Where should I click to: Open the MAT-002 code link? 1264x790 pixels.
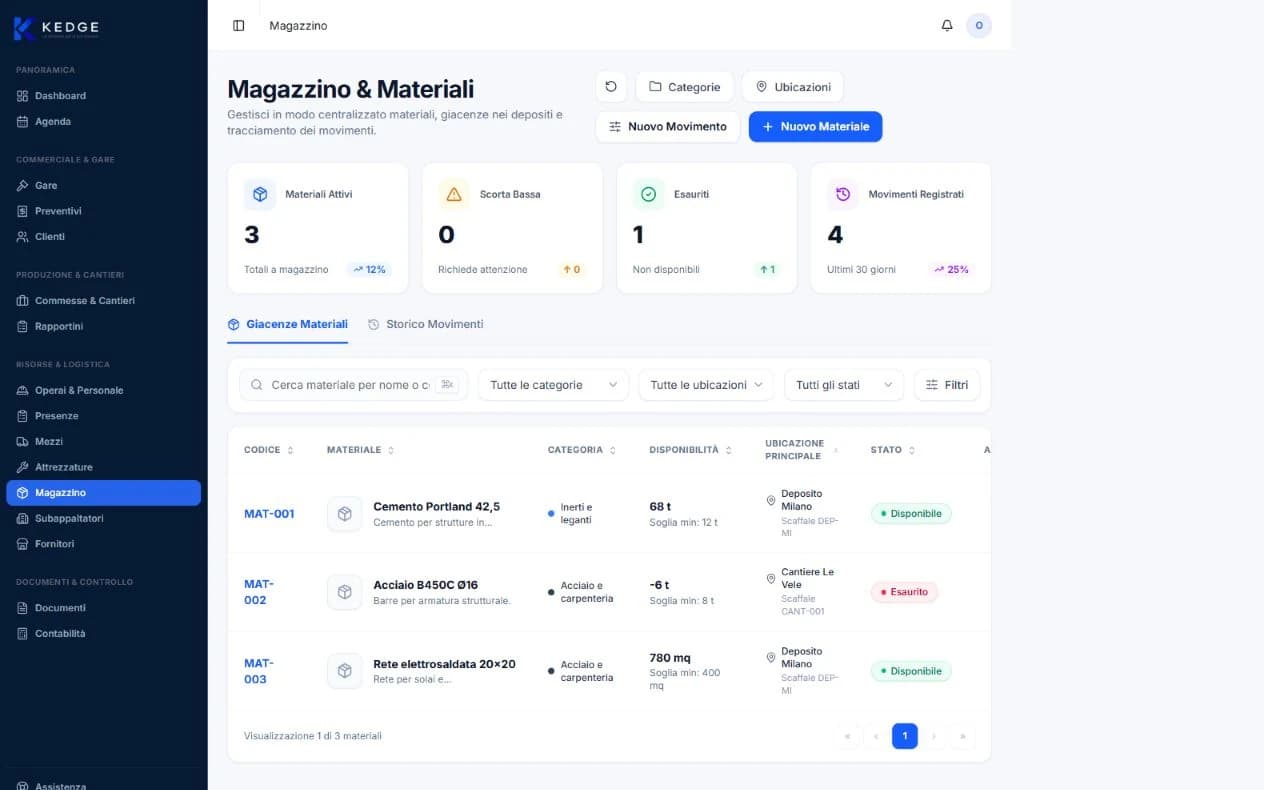[x=259, y=592]
